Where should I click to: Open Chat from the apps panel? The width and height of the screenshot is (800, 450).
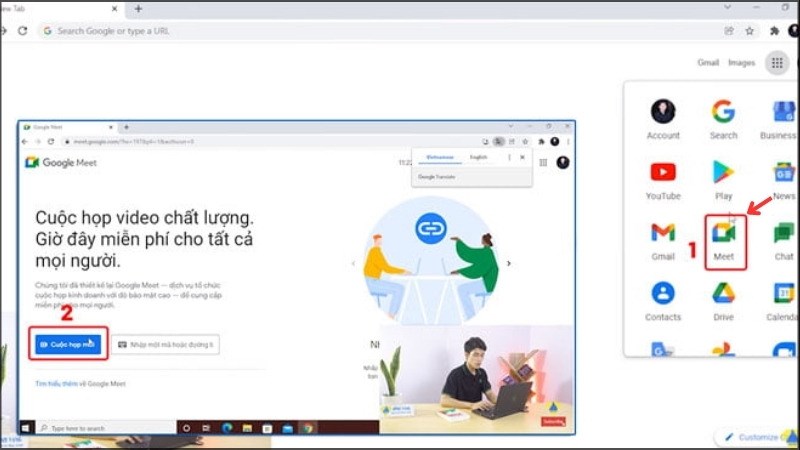tap(784, 241)
